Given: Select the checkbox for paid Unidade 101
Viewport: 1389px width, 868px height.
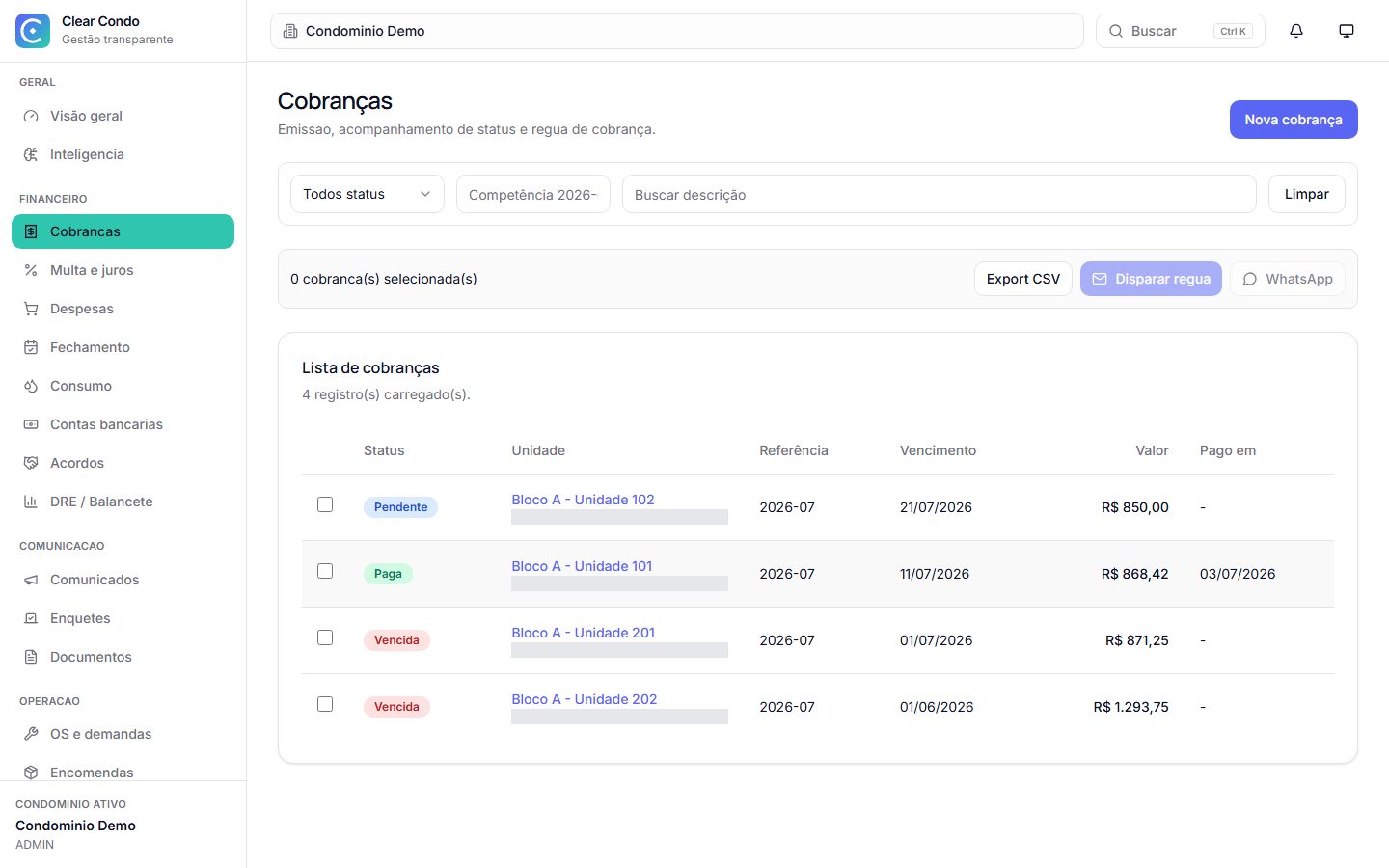Looking at the screenshot, I should (325, 571).
